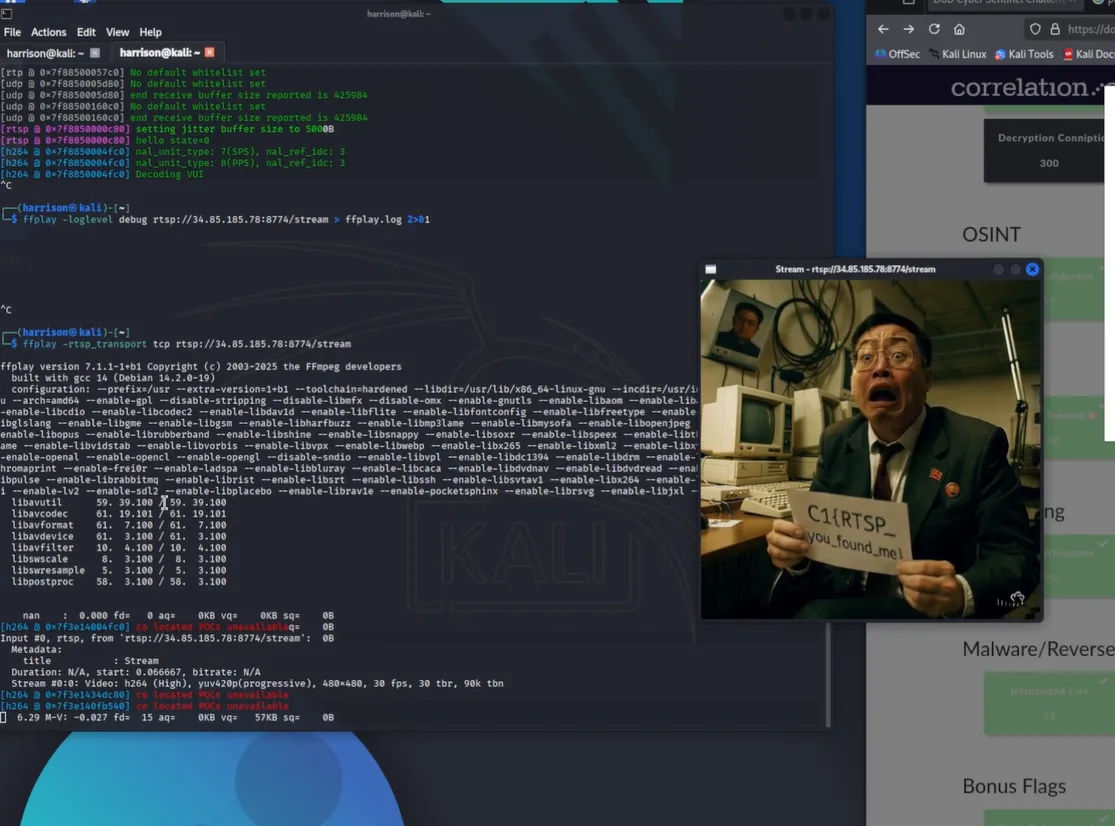Open the Help menu in terminal

(150, 32)
